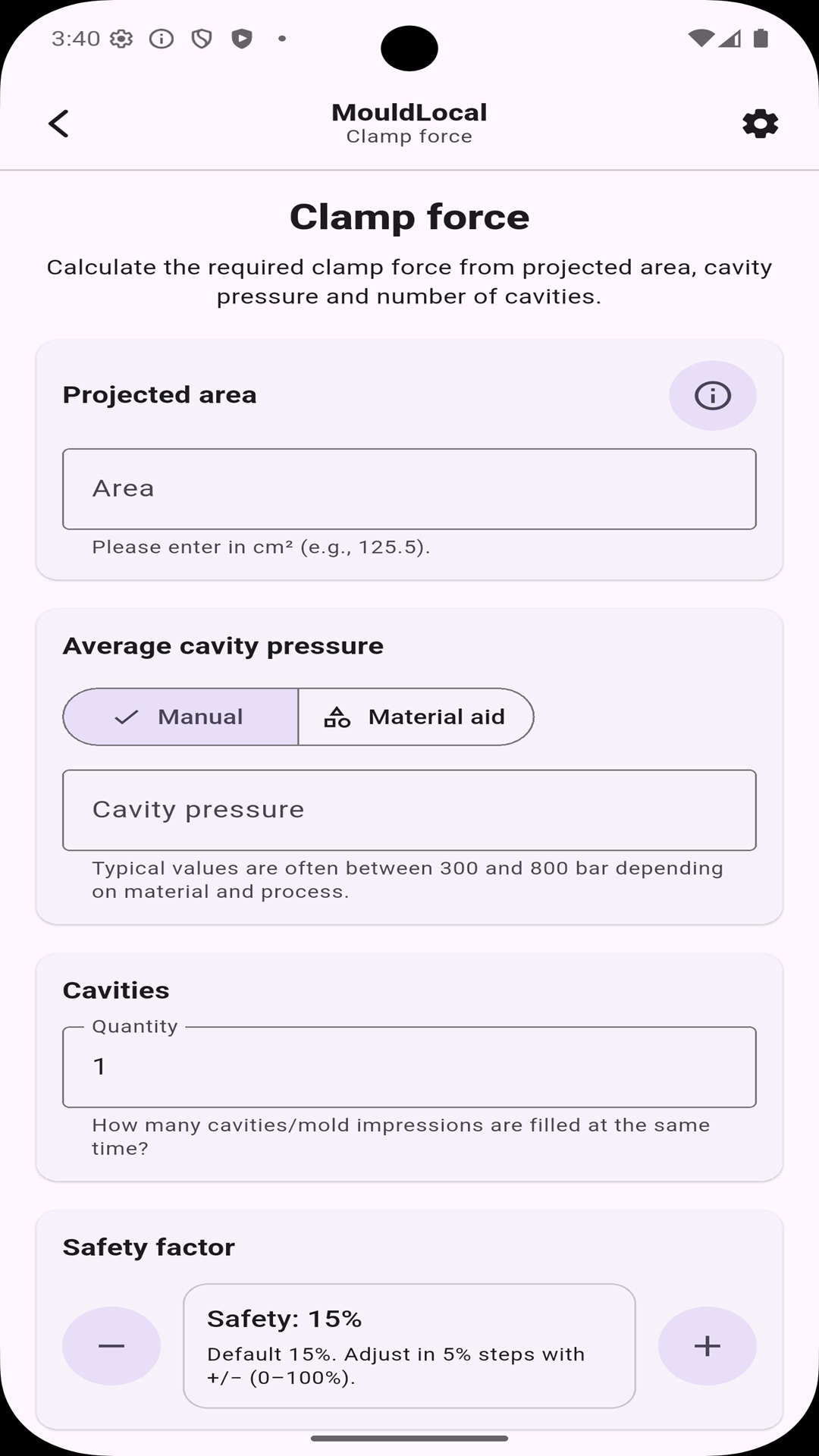
Task: Tap the shapes icon on Material aid
Action: 337,717
